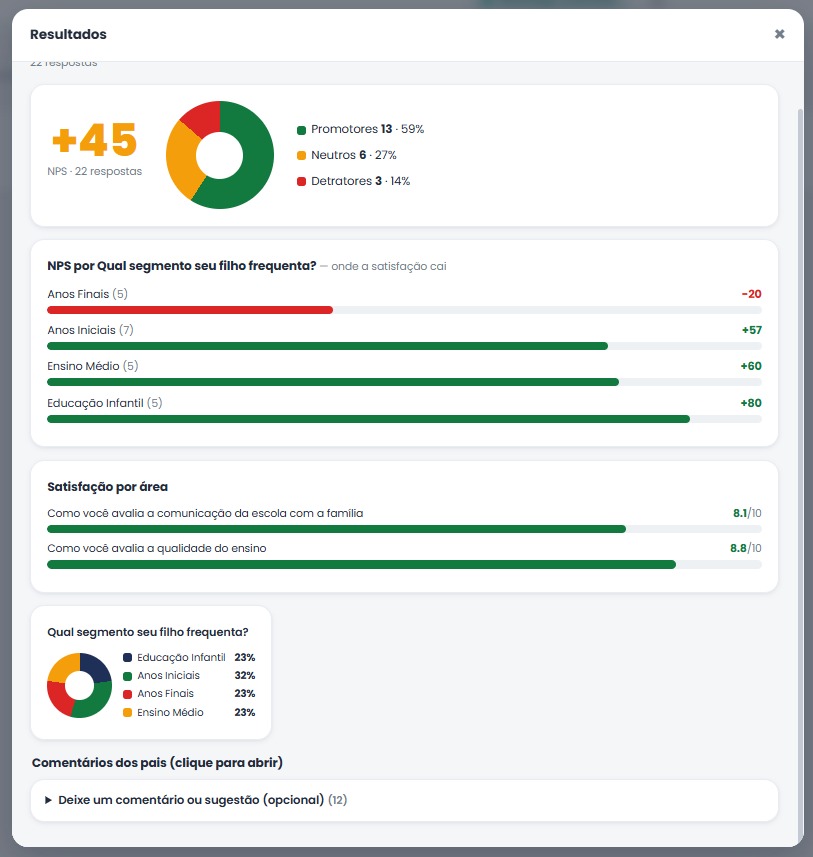Click 'Ensino Médio (5)' row label
The height and width of the screenshot is (857, 813).
click(x=92, y=366)
